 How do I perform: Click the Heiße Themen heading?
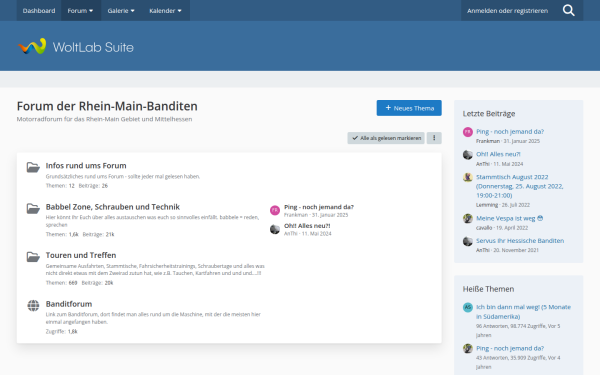(x=488, y=289)
